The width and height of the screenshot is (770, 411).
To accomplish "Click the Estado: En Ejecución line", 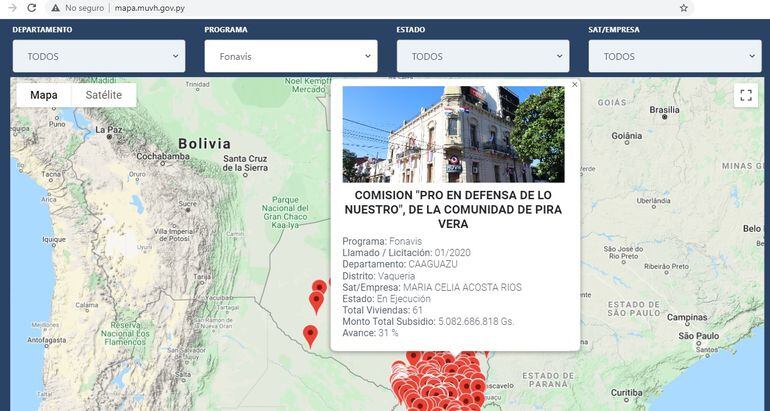I will (386, 299).
